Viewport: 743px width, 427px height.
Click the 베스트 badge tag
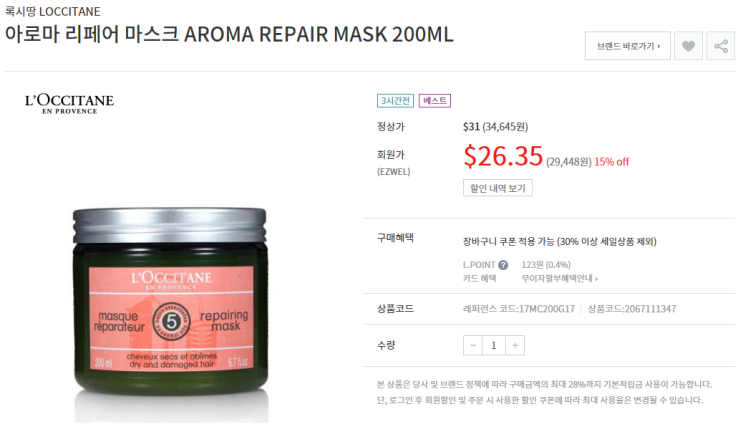(x=435, y=101)
